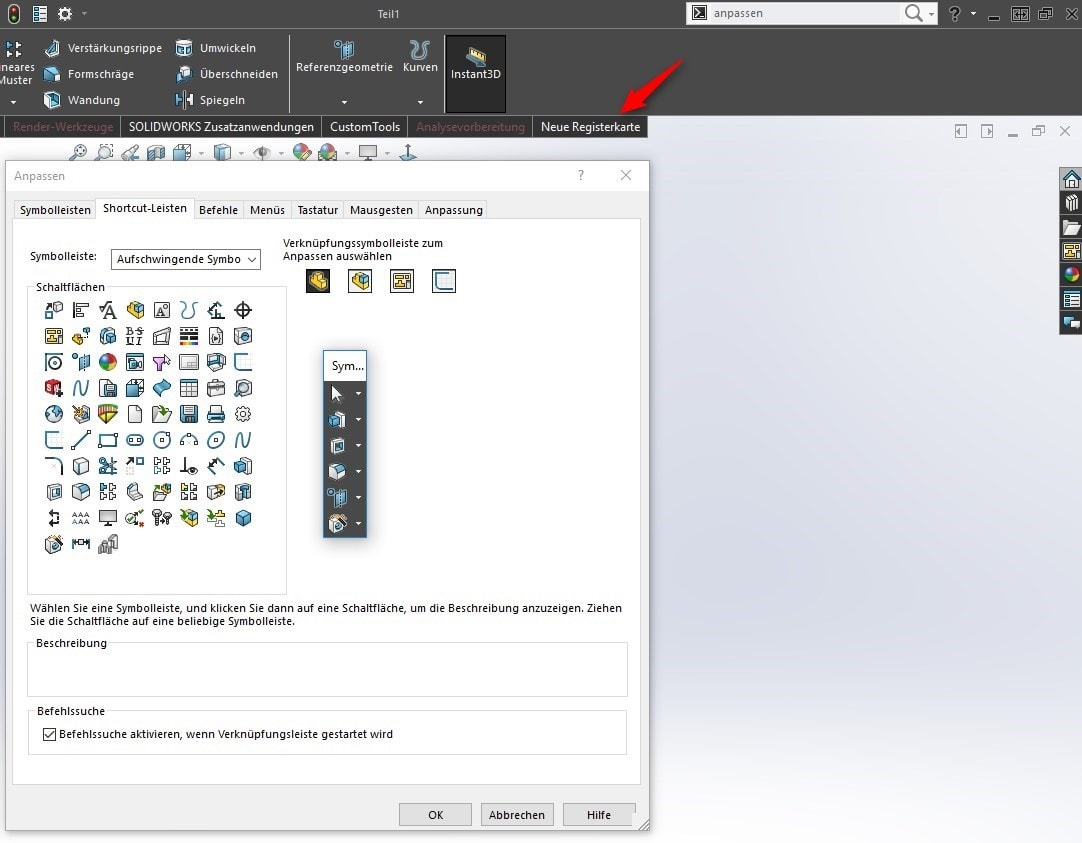Pick the blank new document icon

pyautogui.click(x=135, y=414)
